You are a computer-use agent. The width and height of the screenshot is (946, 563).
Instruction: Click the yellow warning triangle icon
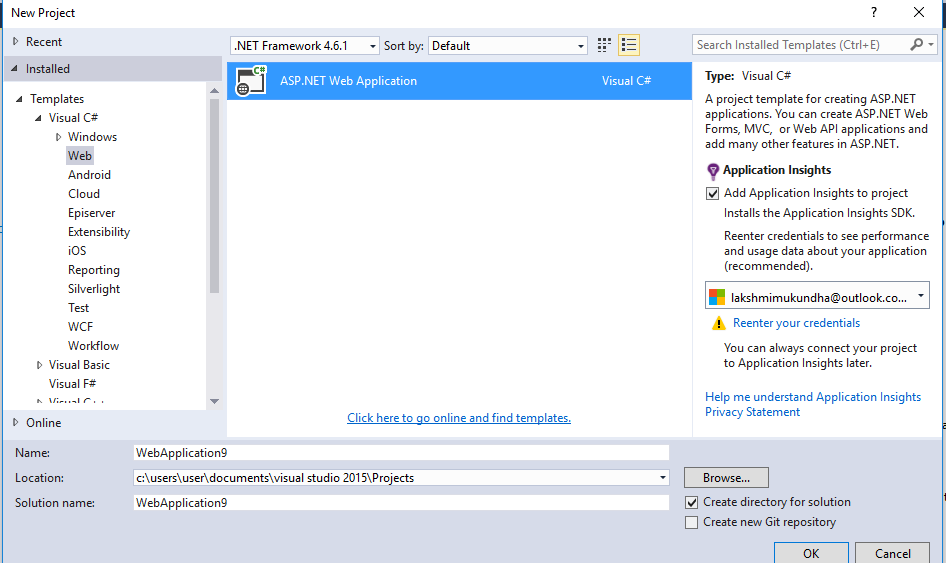coord(719,323)
